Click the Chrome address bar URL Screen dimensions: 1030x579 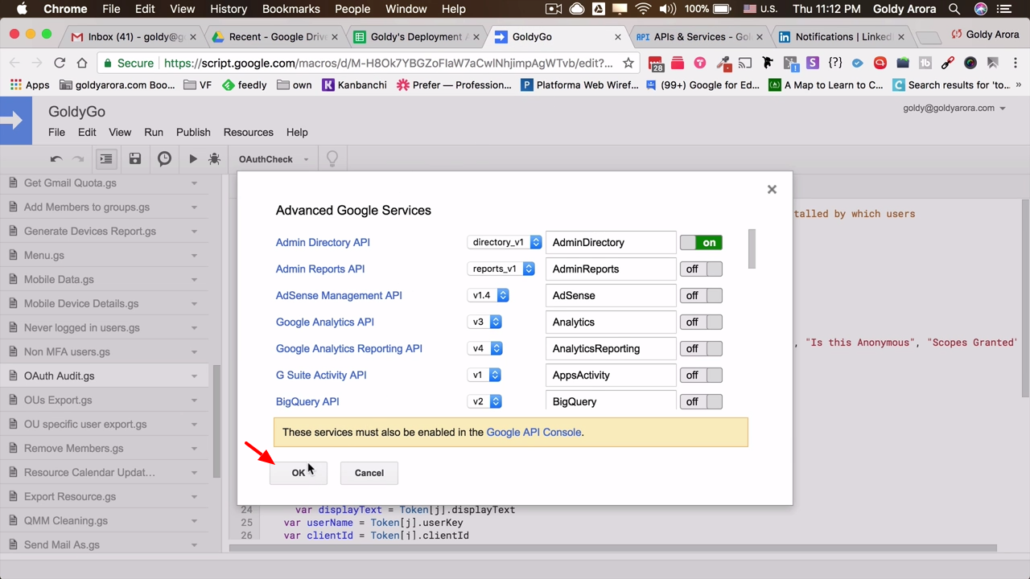click(388, 63)
